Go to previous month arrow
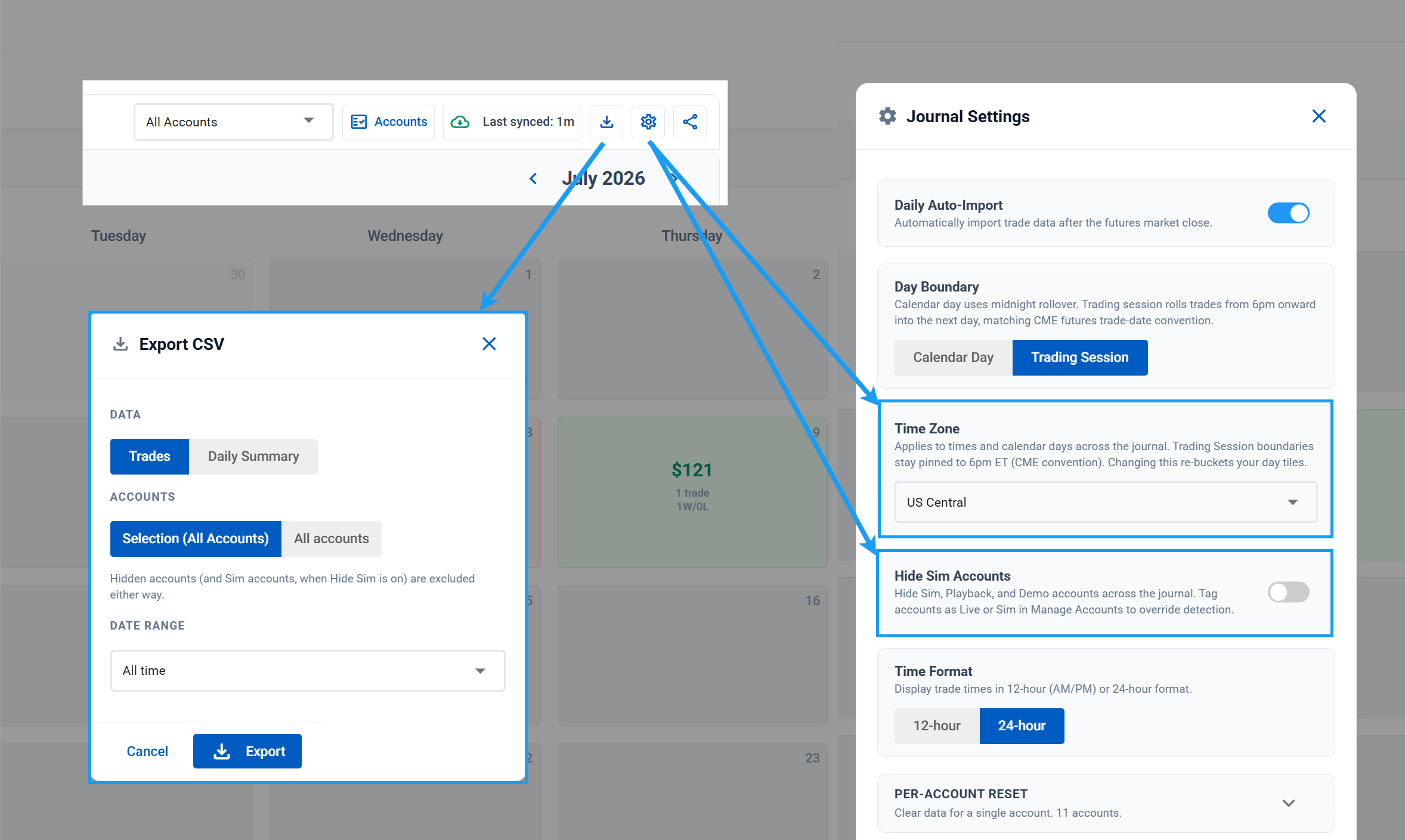The image size is (1405, 840). (533, 178)
